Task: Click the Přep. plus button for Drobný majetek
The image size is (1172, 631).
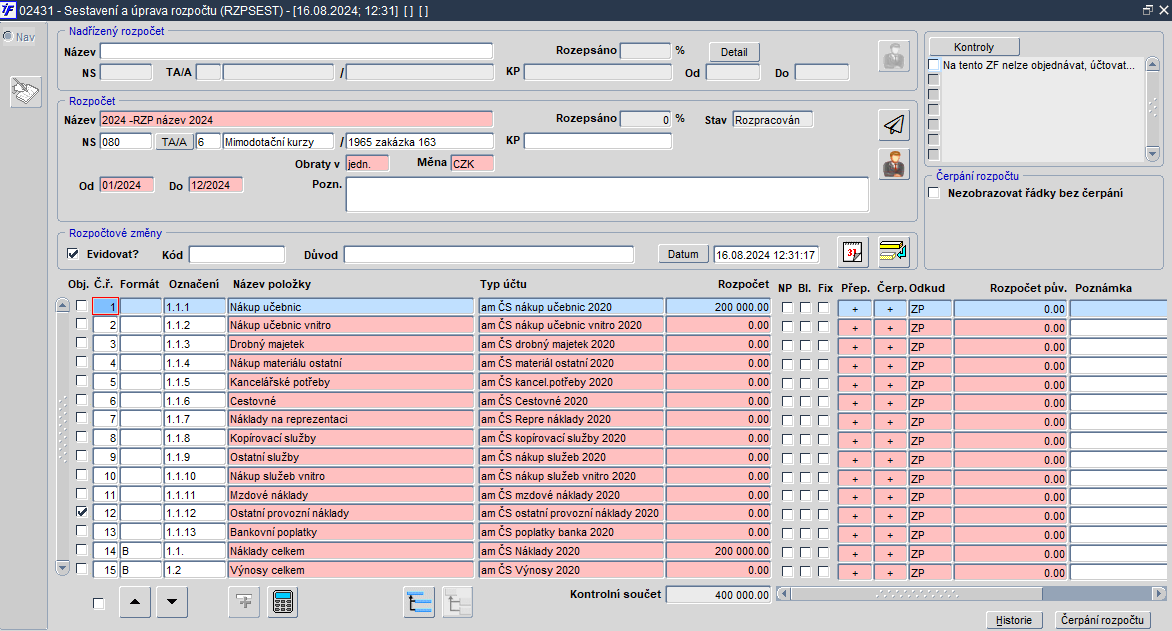Action: (x=855, y=346)
